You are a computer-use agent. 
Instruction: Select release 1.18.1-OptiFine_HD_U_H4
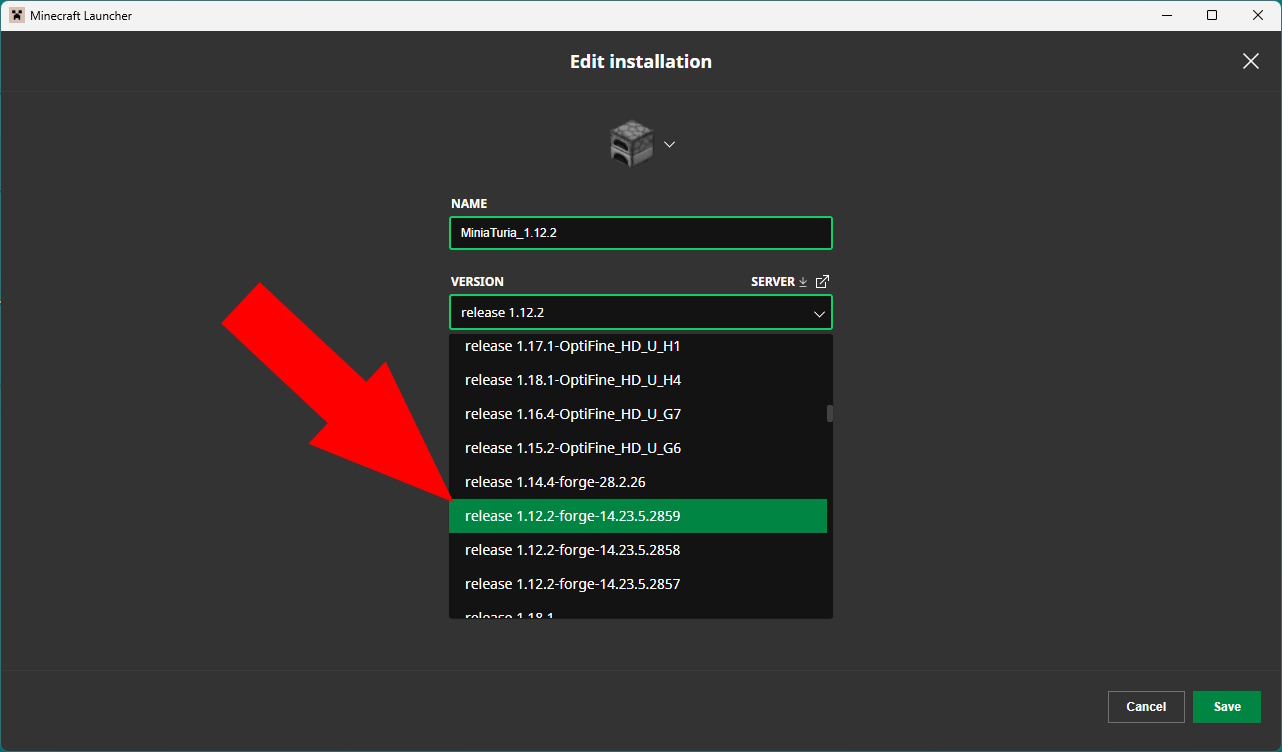638,380
